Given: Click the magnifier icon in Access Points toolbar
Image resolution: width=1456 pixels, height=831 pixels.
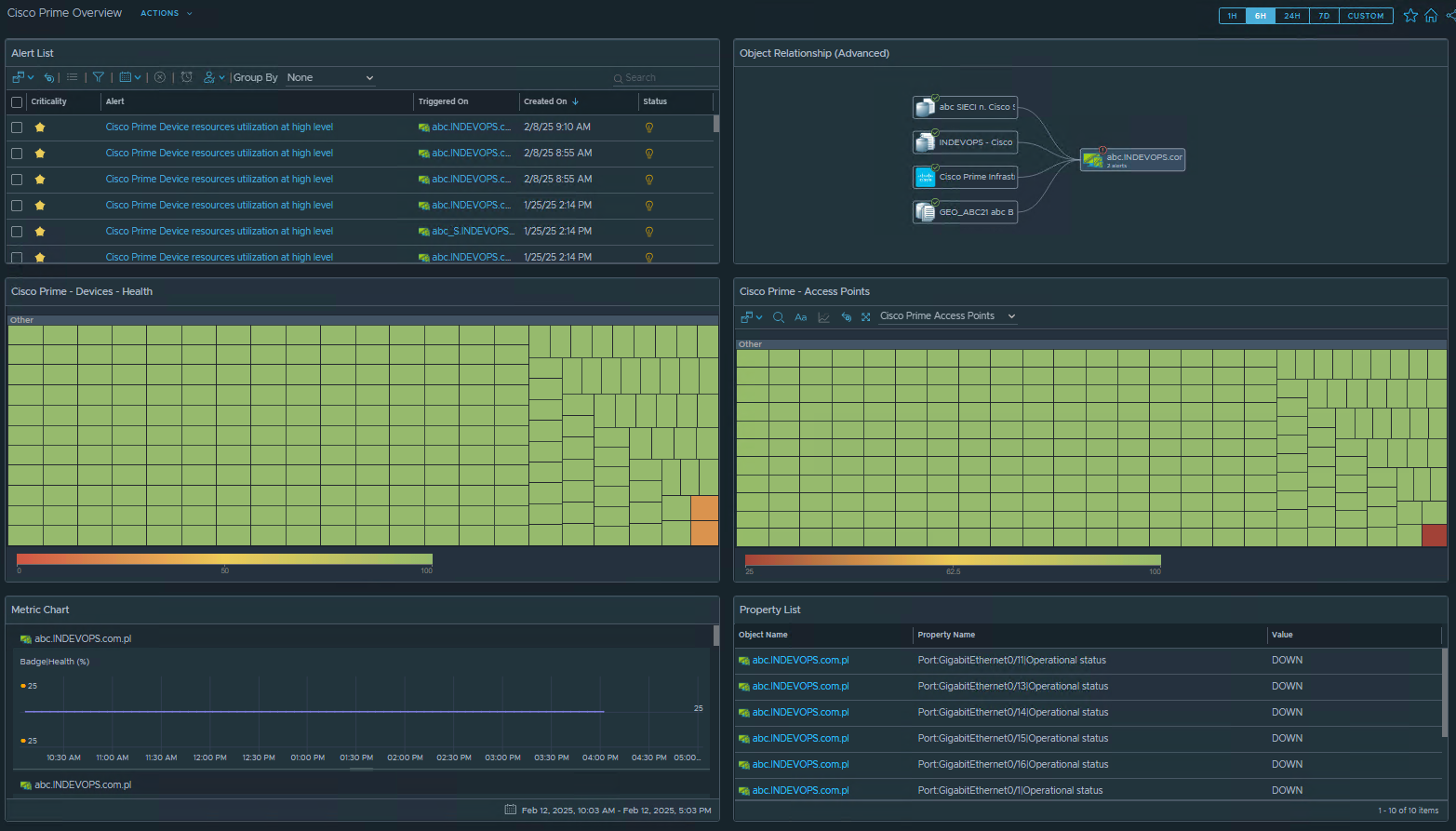Looking at the screenshot, I should pos(779,316).
